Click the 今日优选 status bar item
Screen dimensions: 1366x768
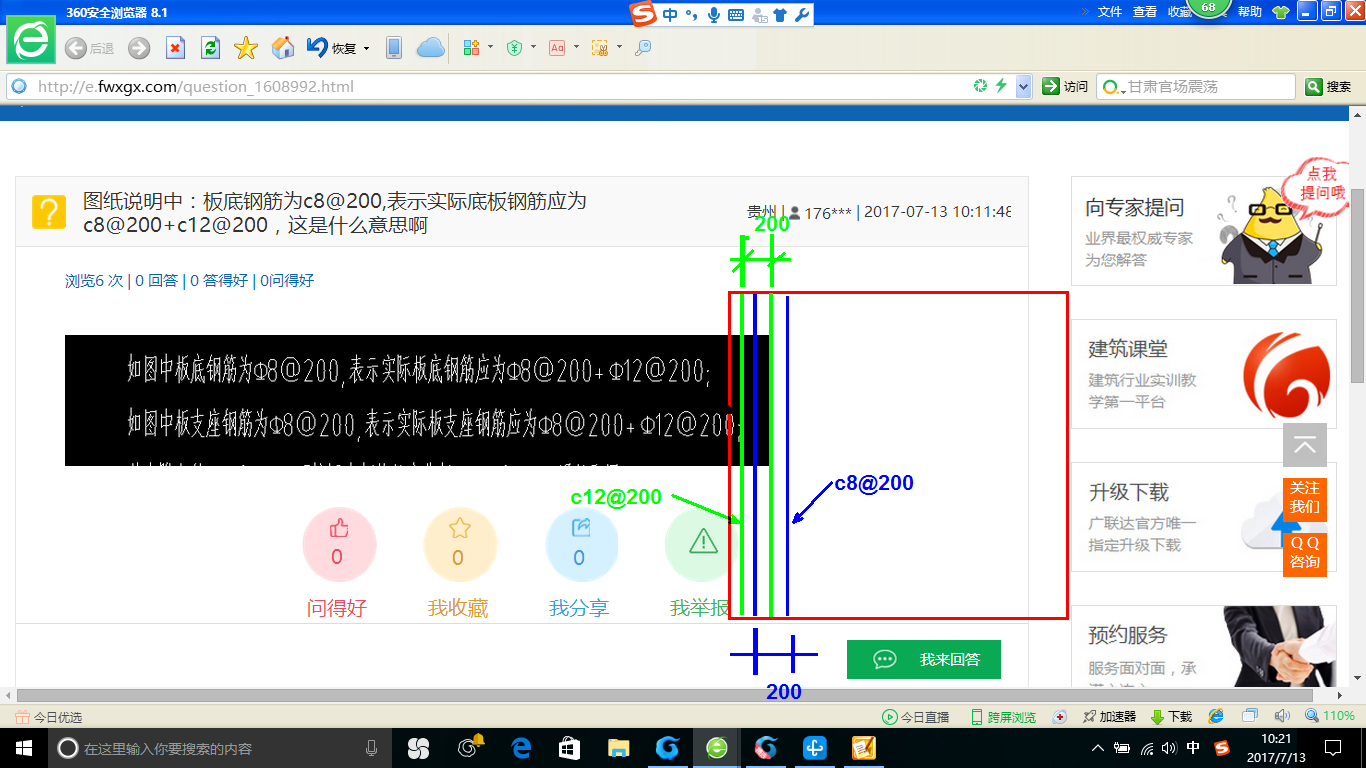[49, 717]
